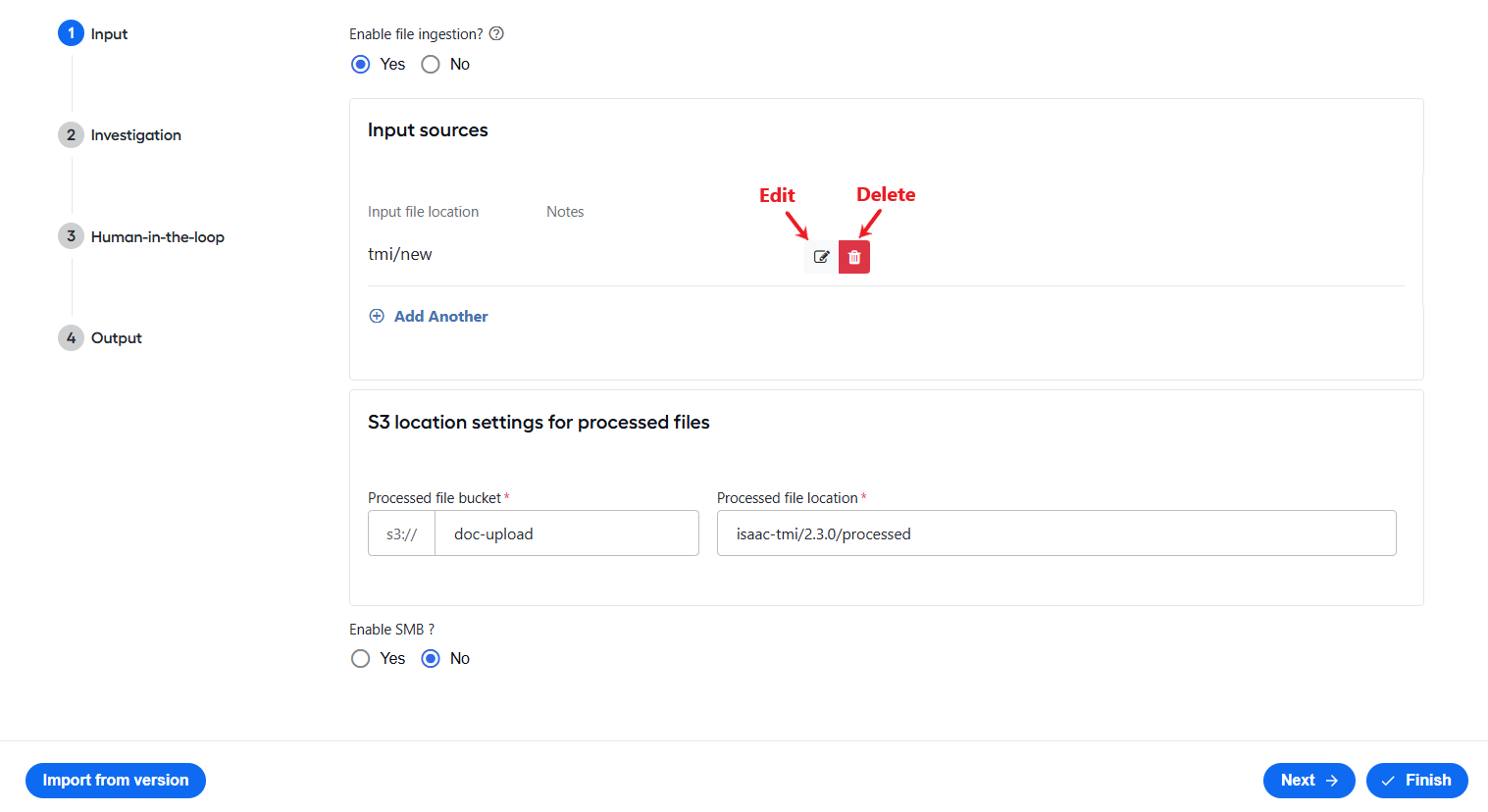Select No for Enable file ingestion
The height and width of the screenshot is (812, 1488).
pos(431,64)
